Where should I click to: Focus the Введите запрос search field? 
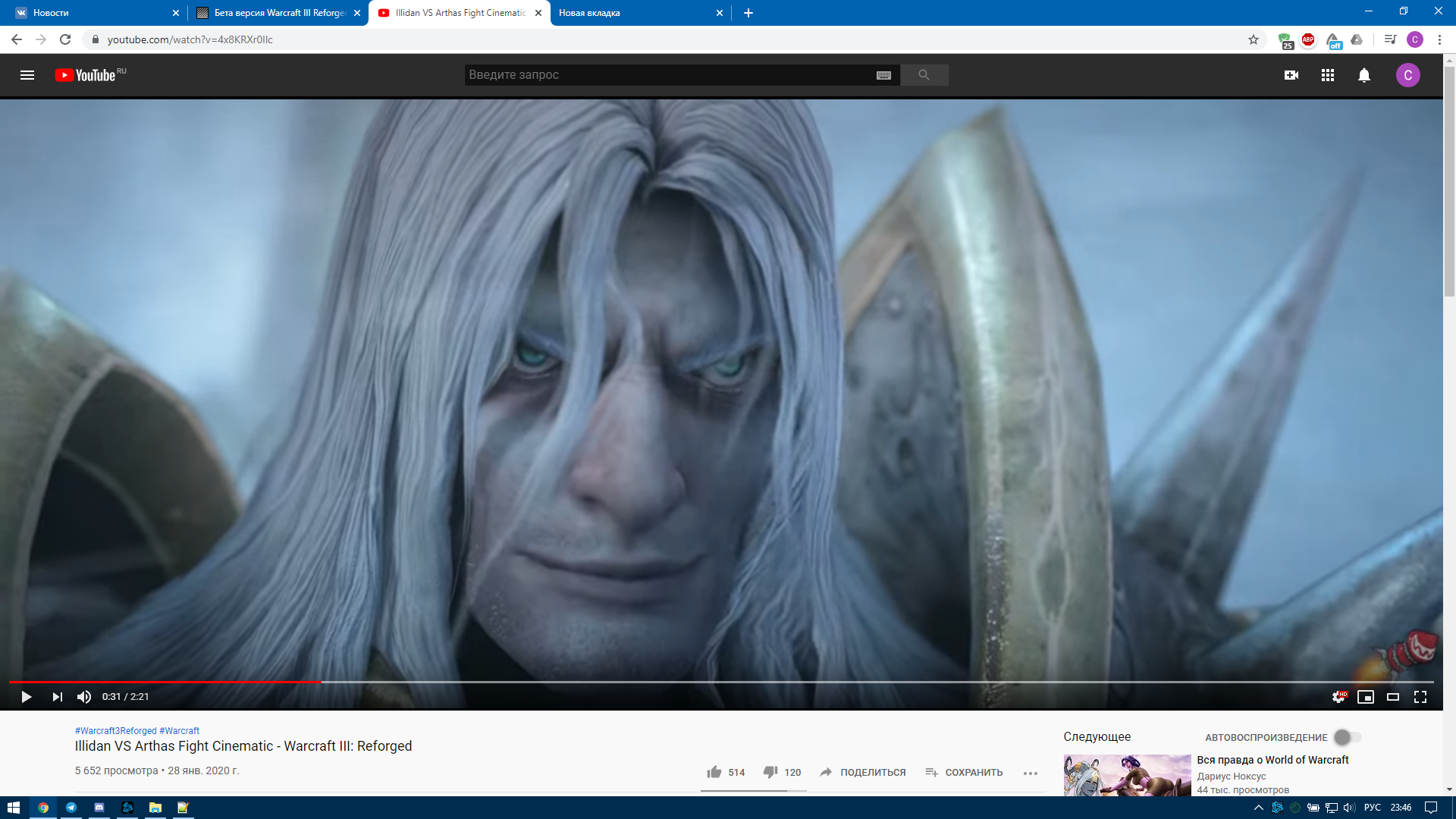point(667,75)
